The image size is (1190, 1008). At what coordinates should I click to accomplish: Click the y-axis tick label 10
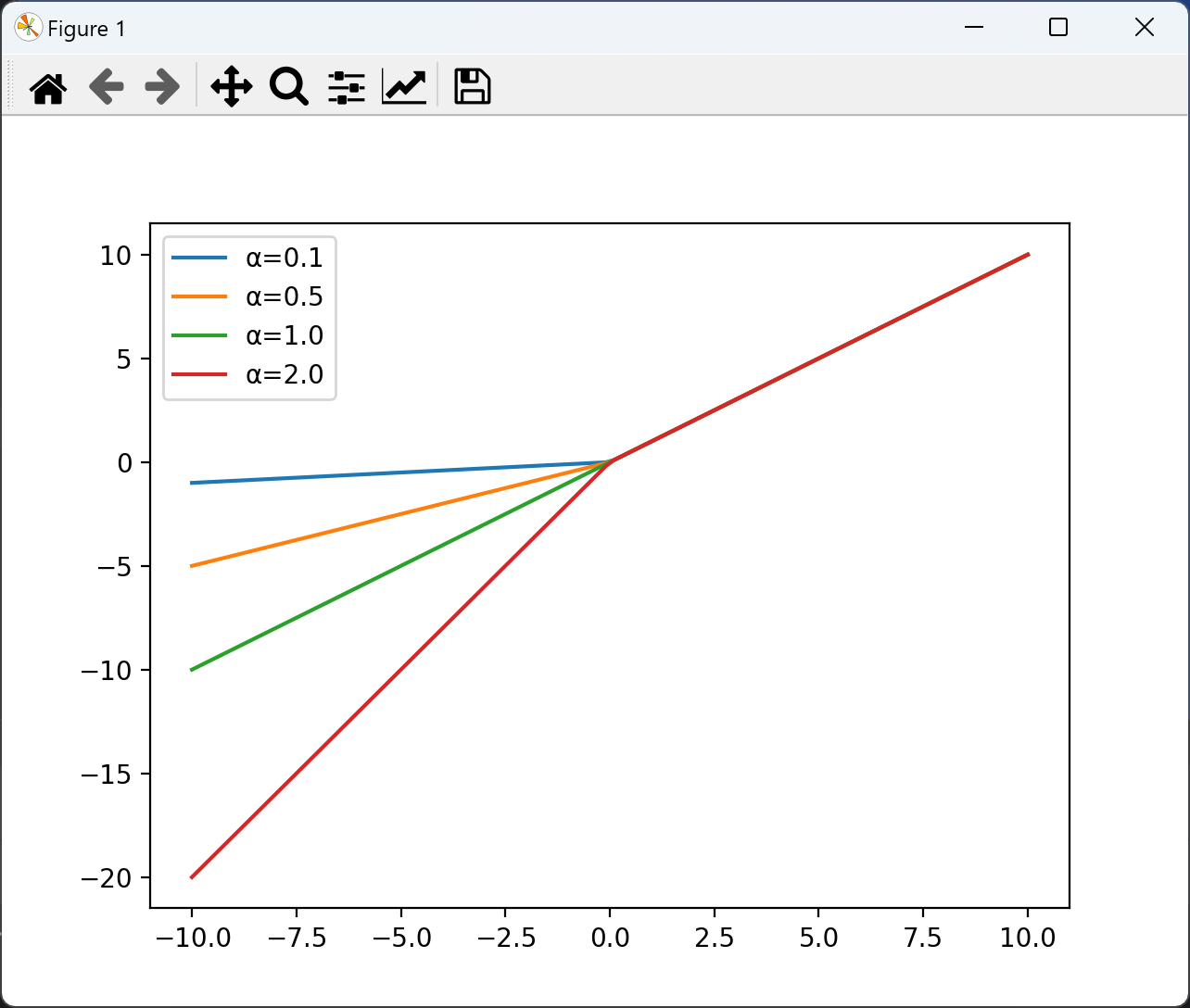117,256
